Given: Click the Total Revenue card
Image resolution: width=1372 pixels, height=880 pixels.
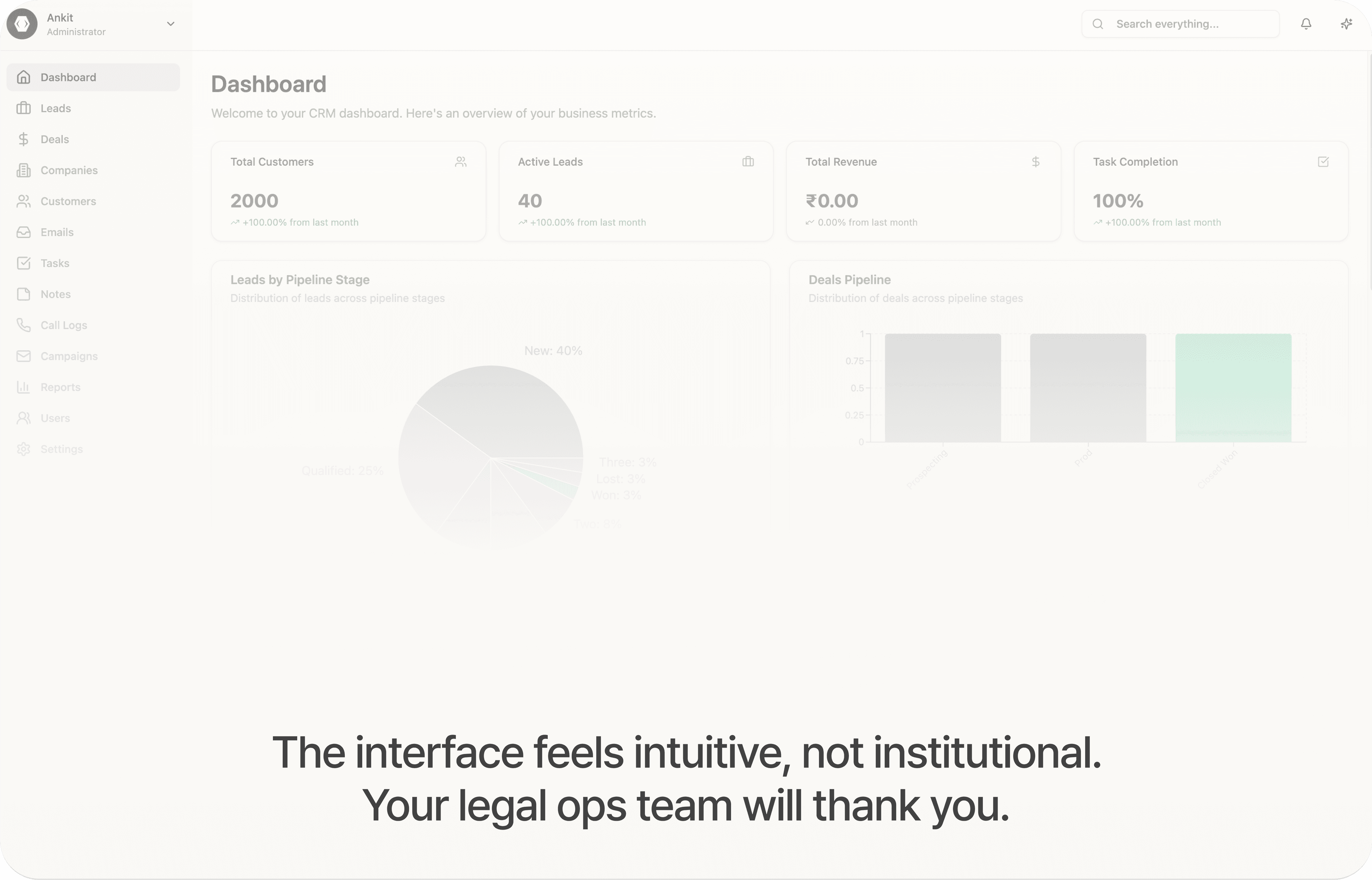Looking at the screenshot, I should pos(924,192).
